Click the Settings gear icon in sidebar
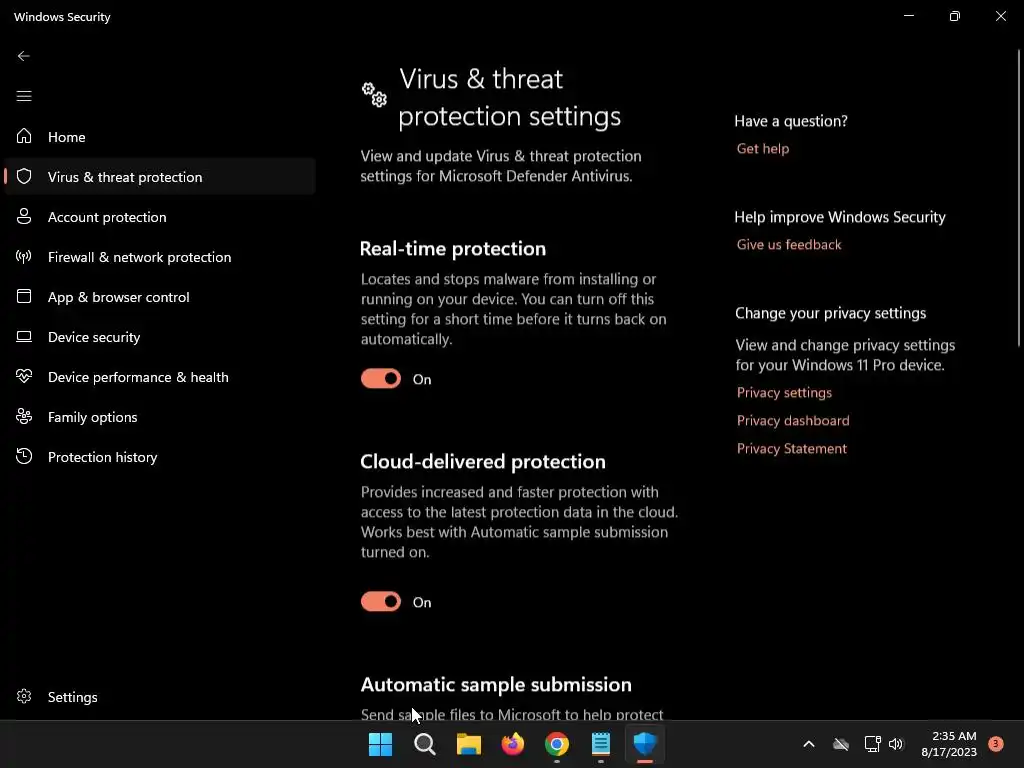Screen dimensions: 1024x768 [24, 696]
